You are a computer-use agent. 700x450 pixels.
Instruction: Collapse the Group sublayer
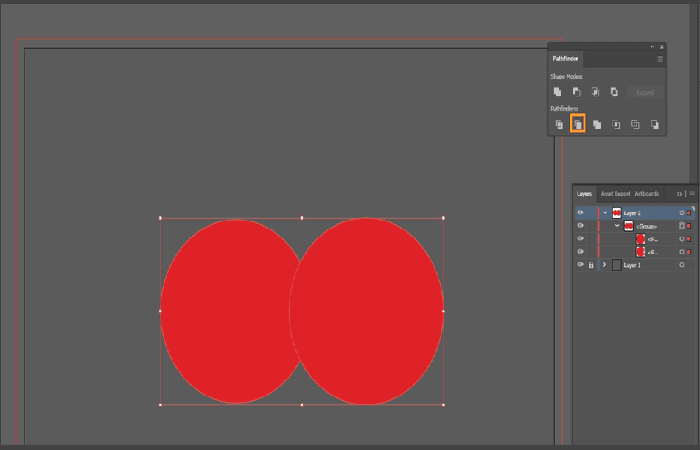pos(617,226)
